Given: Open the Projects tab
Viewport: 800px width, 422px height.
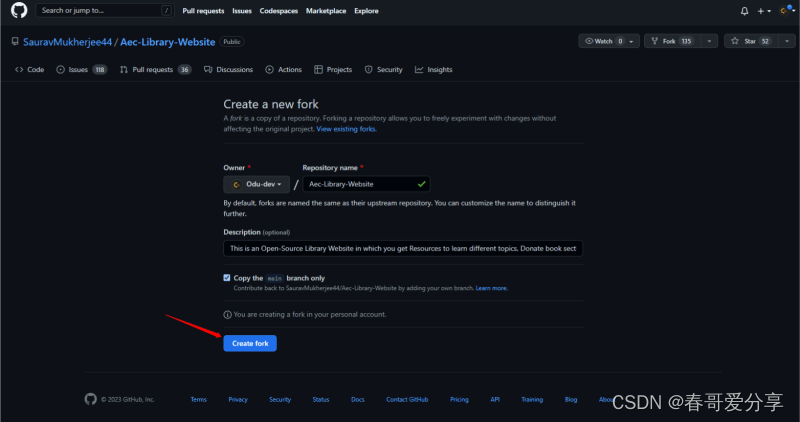Looking at the screenshot, I should point(333,69).
